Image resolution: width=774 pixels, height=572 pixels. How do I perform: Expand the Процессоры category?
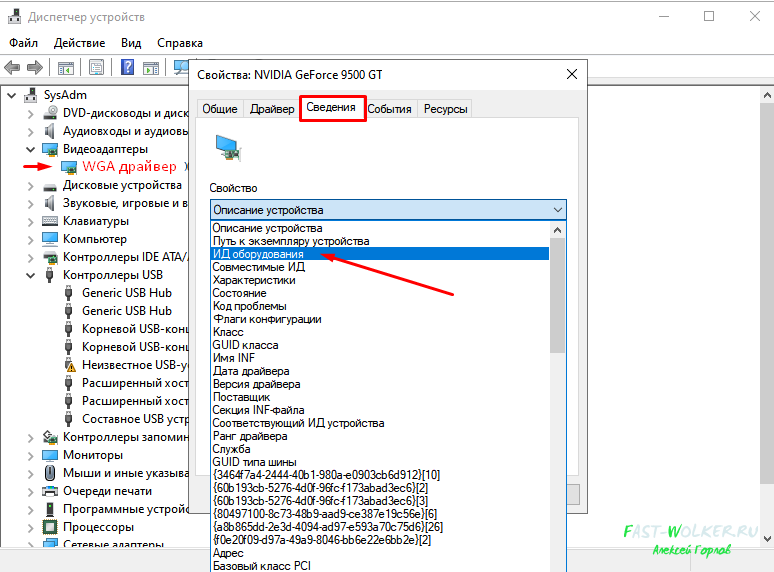pos(31,528)
